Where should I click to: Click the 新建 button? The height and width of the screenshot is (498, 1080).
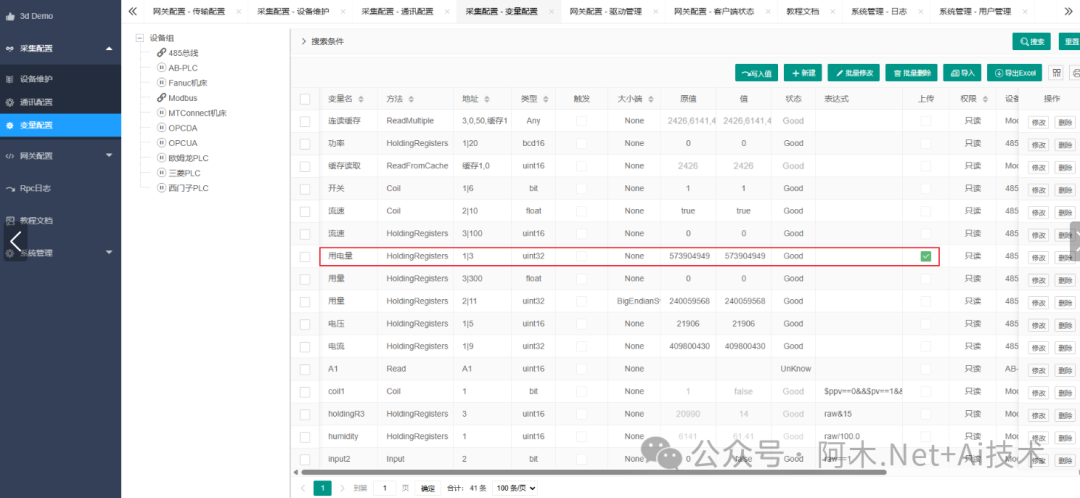click(x=803, y=72)
